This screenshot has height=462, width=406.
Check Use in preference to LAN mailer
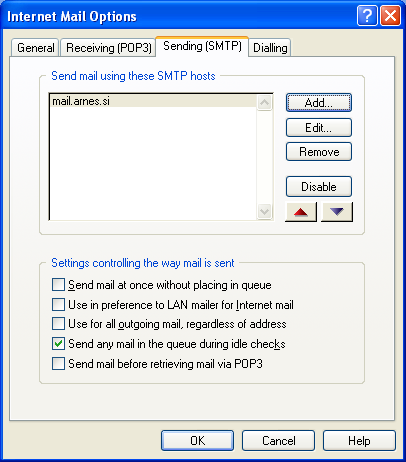tap(58, 305)
